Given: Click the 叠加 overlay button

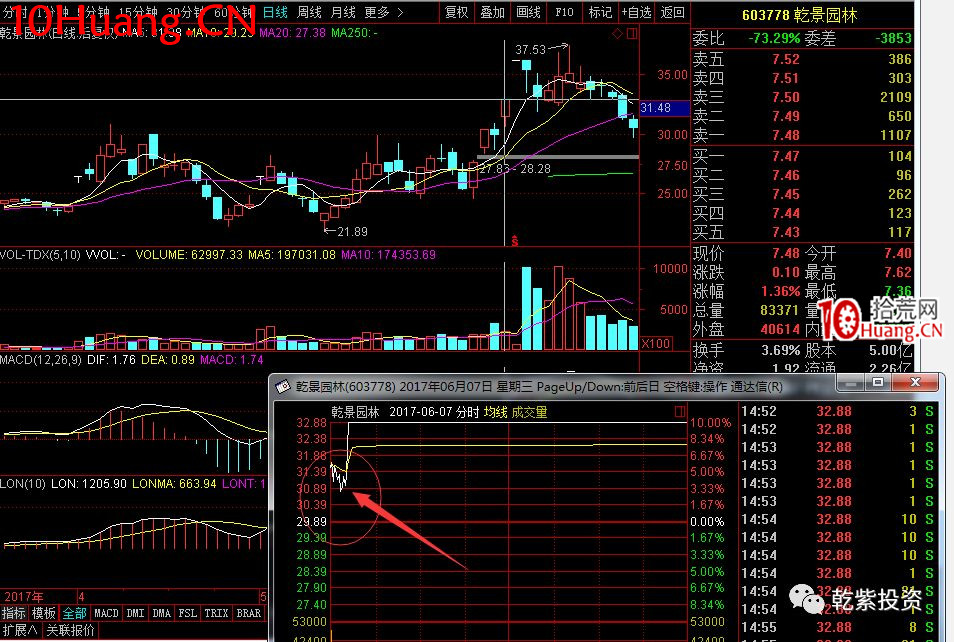Looking at the screenshot, I should click(492, 12).
